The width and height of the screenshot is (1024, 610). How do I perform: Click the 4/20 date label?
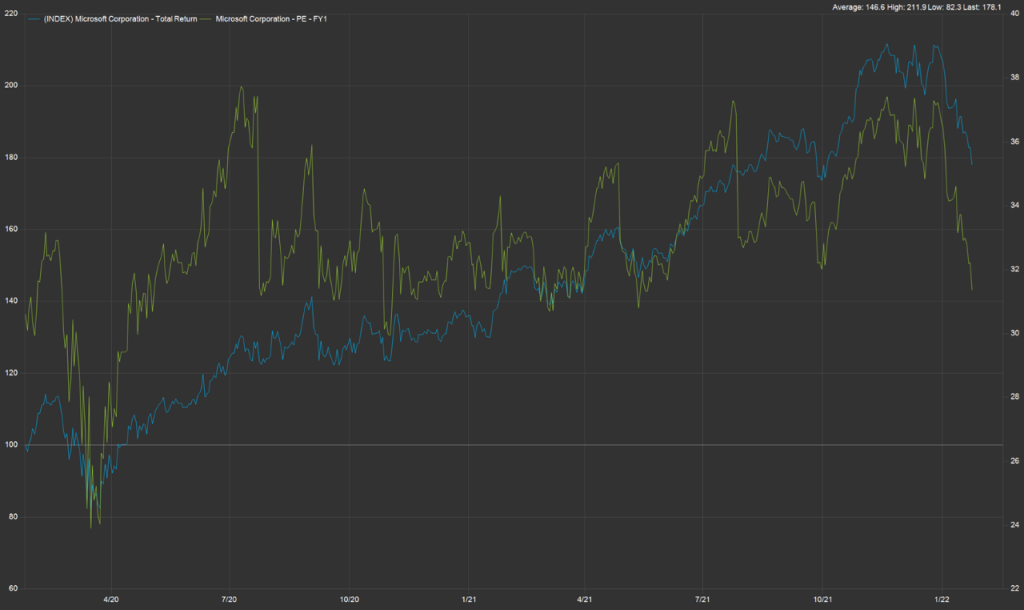coord(111,599)
